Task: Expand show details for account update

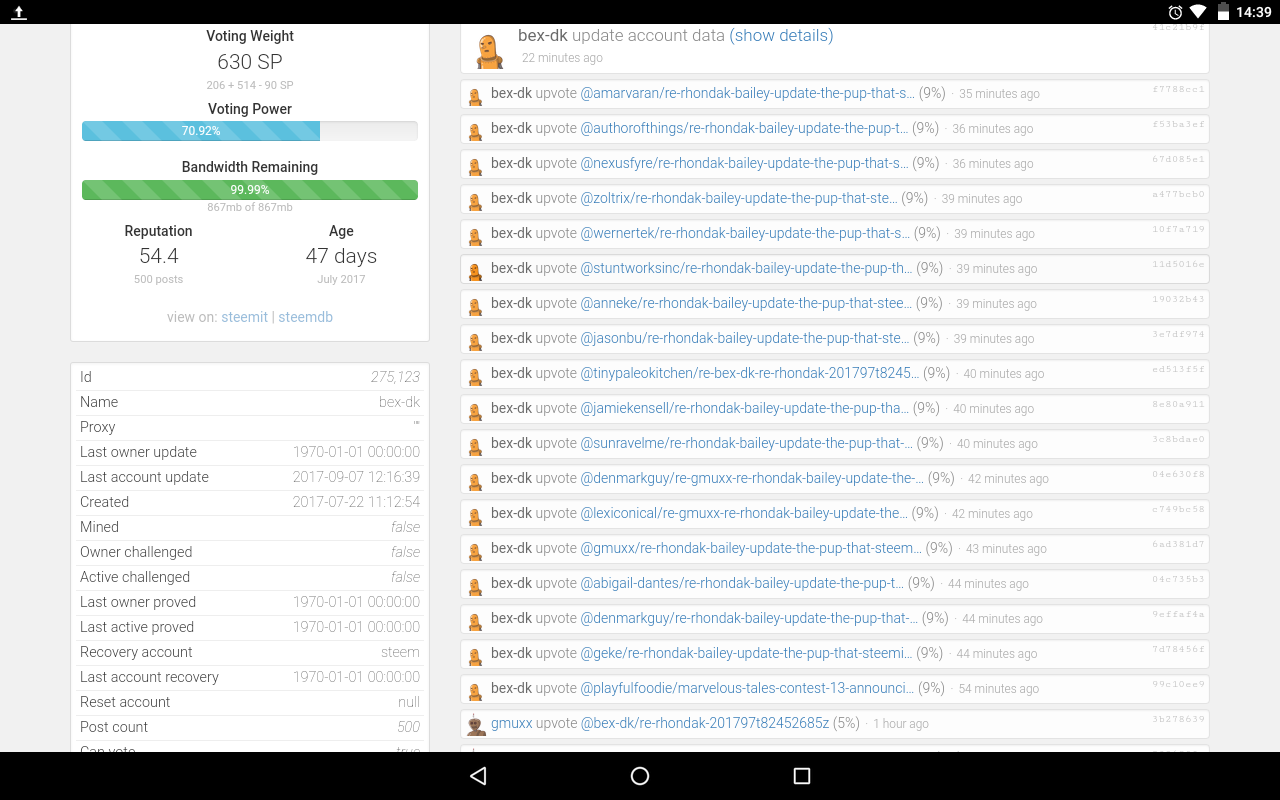Action: [781, 36]
